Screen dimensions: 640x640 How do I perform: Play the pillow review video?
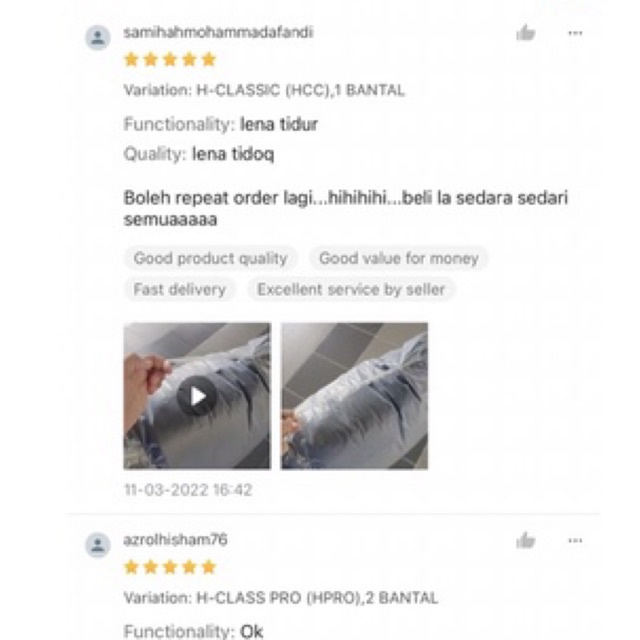pos(197,396)
